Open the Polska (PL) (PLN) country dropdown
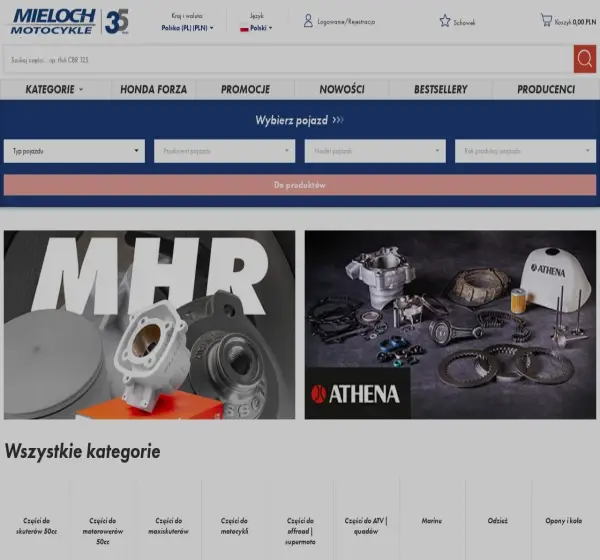Image resolution: width=600 pixels, height=560 pixels. [187, 28]
